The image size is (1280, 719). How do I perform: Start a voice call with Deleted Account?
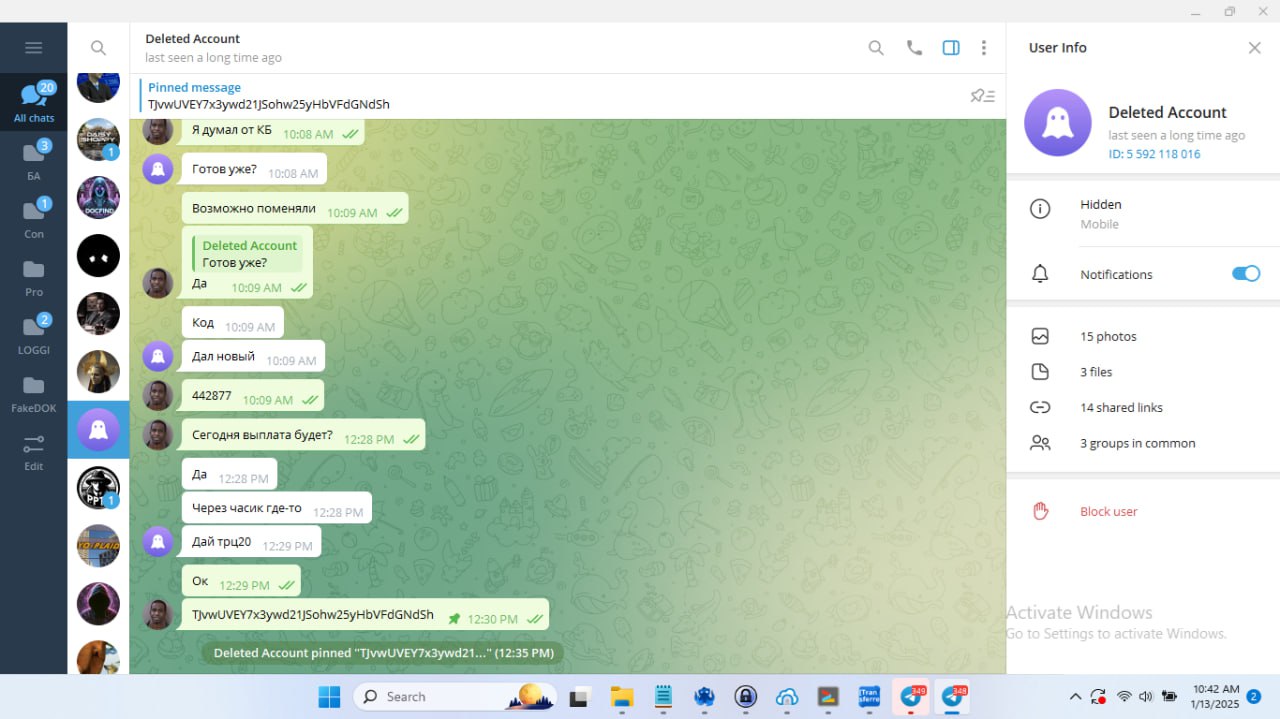[x=914, y=47]
